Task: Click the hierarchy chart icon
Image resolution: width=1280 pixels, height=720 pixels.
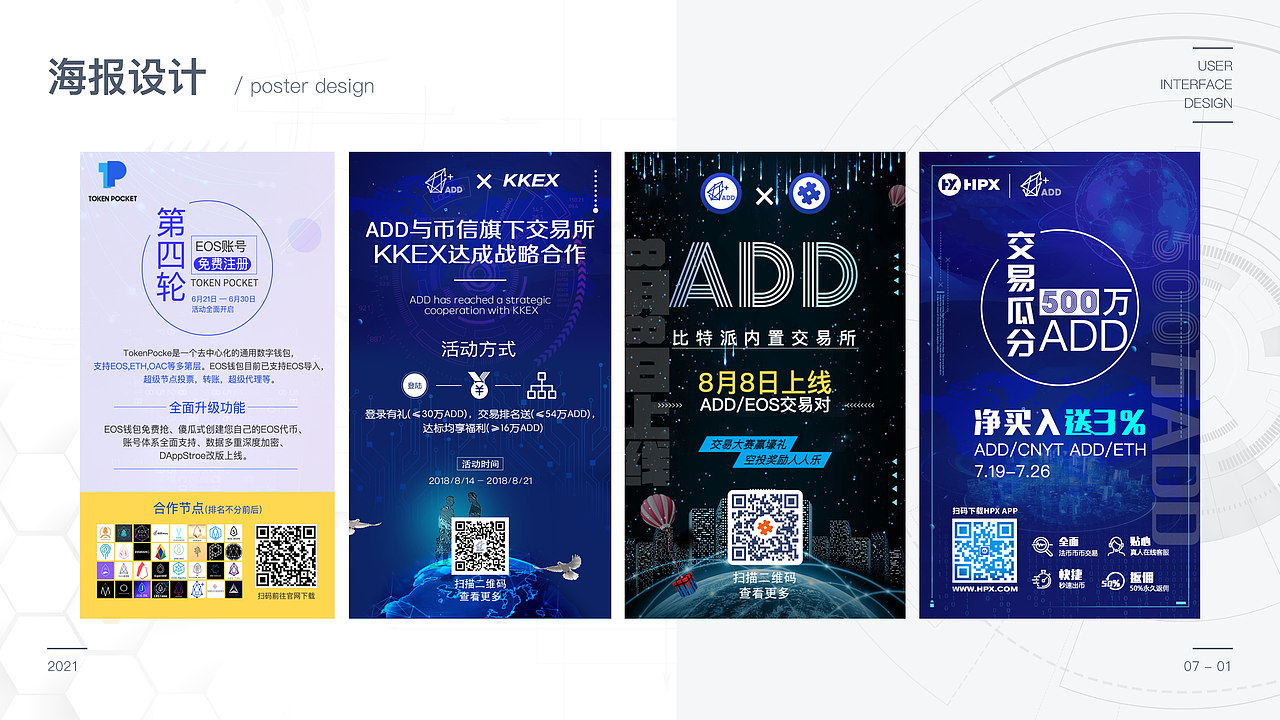Action: (542, 386)
